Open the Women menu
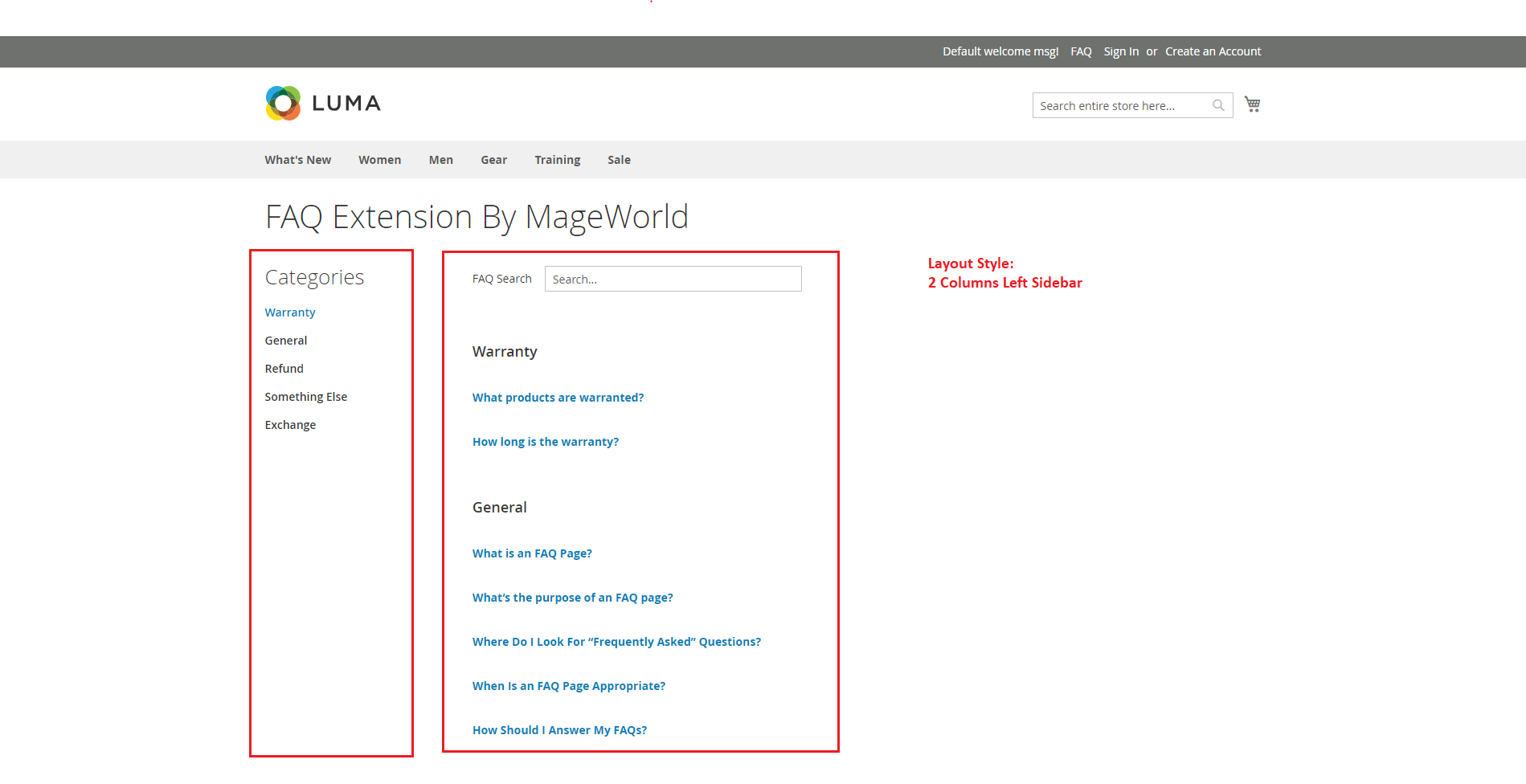Image resolution: width=1526 pixels, height=784 pixels. pyautogui.click(x=379, y=160)
